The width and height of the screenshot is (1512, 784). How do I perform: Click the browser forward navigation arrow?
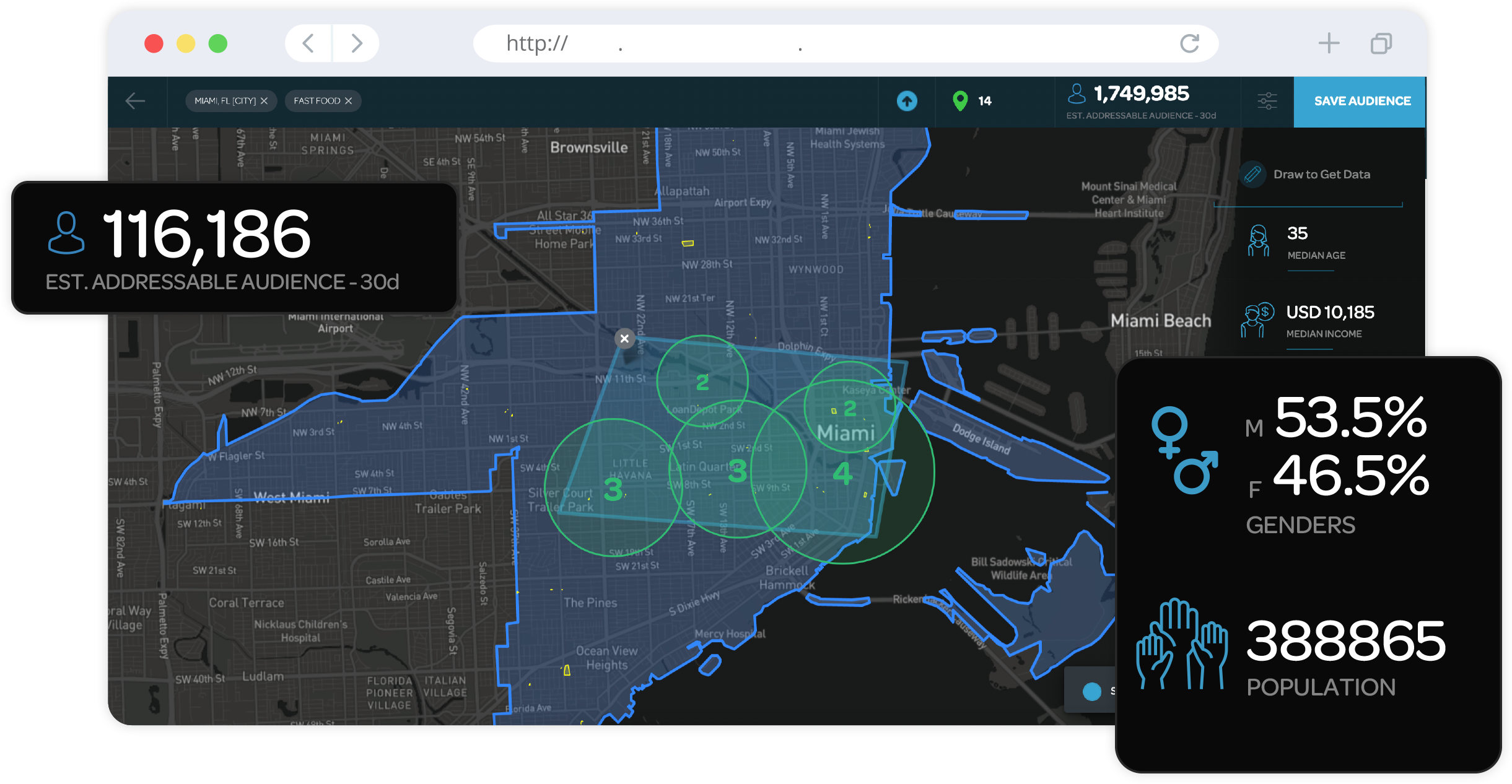pyautogui.click(x=356, y=43)
